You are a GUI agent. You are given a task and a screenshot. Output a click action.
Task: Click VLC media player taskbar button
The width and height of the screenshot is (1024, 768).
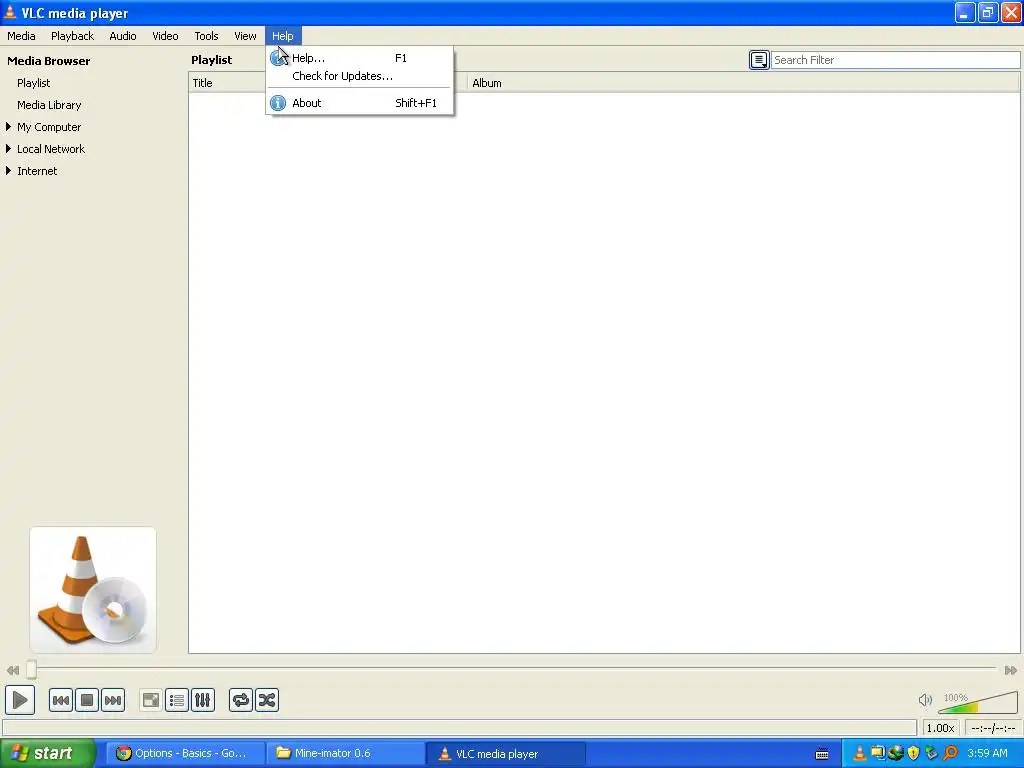click(505, 754)
